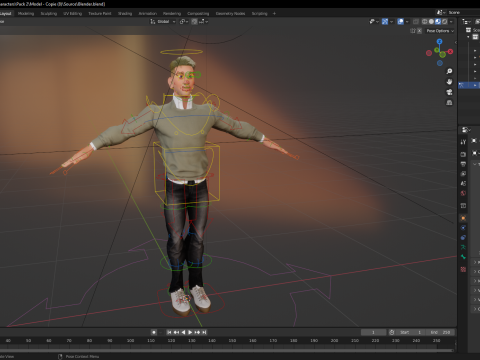Open the Global transform orientation dropdown
480x360 pixels.
163,21
